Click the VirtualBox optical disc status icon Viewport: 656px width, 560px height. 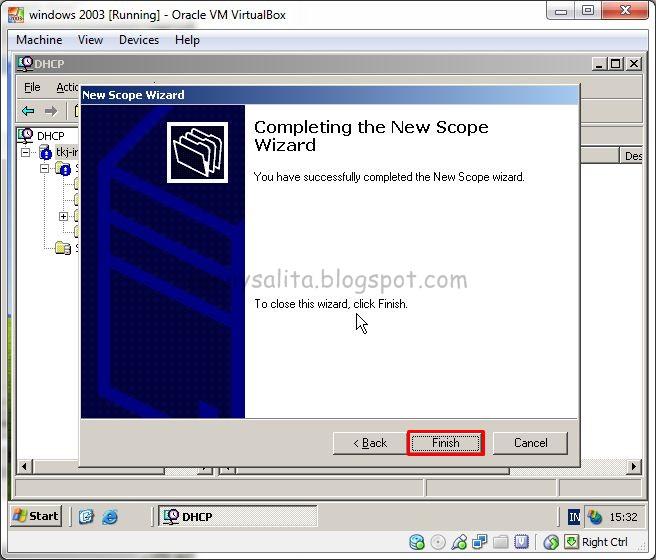pyautogui.click(x=438, y=542)
